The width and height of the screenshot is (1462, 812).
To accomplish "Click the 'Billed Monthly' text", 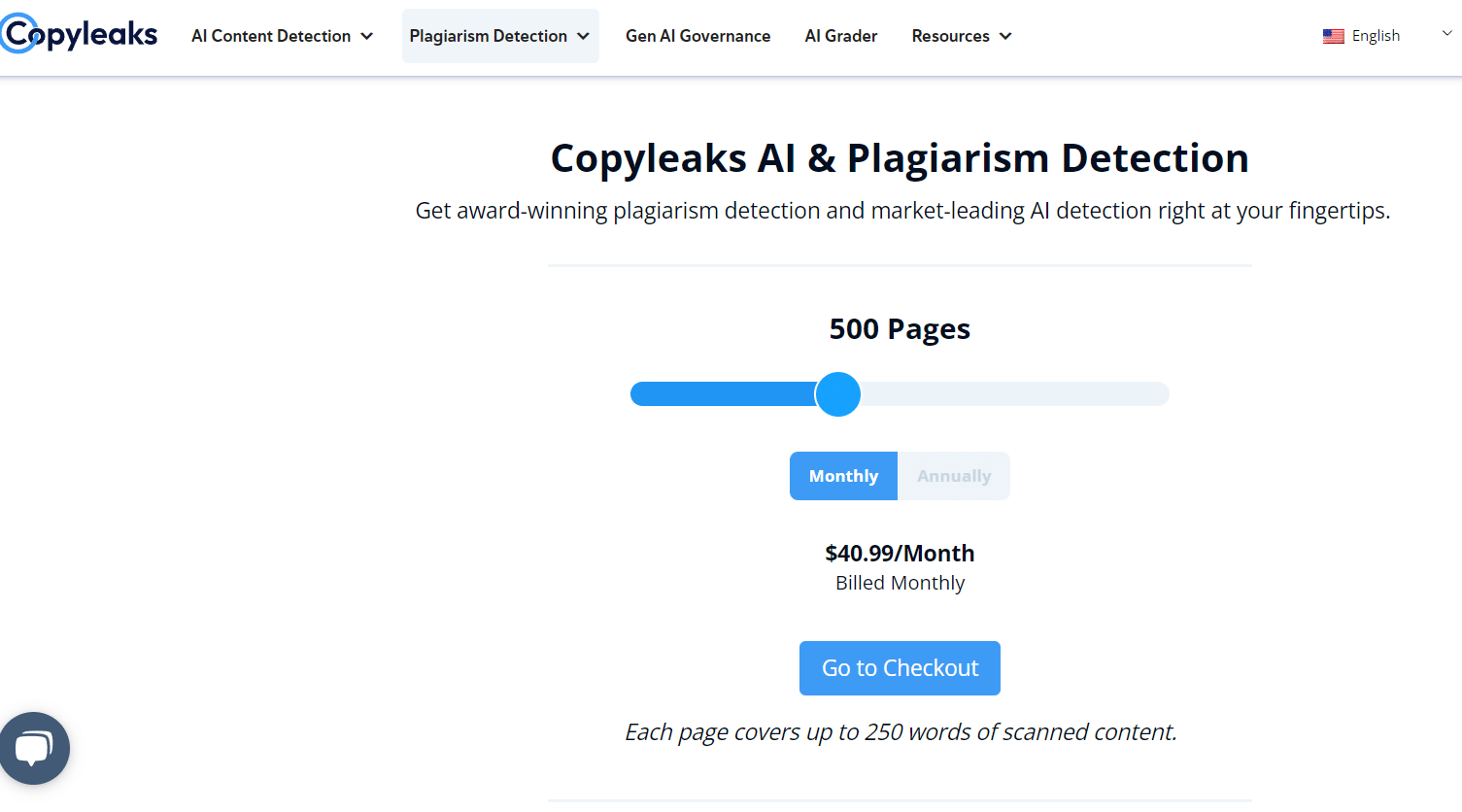I will pos(900,583).
